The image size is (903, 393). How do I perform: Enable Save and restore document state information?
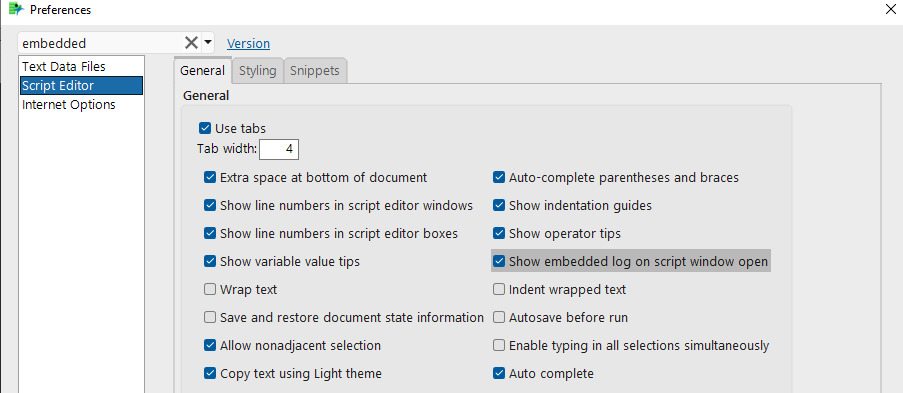click(x=210, y=318)
